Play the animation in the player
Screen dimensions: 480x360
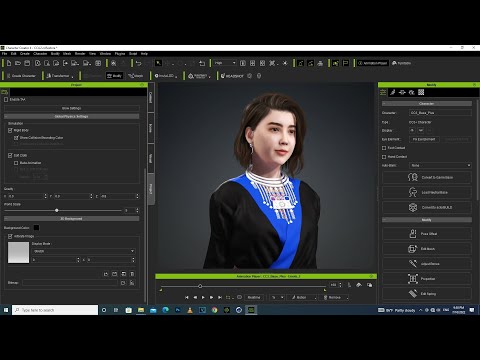[x=203, y=297]
